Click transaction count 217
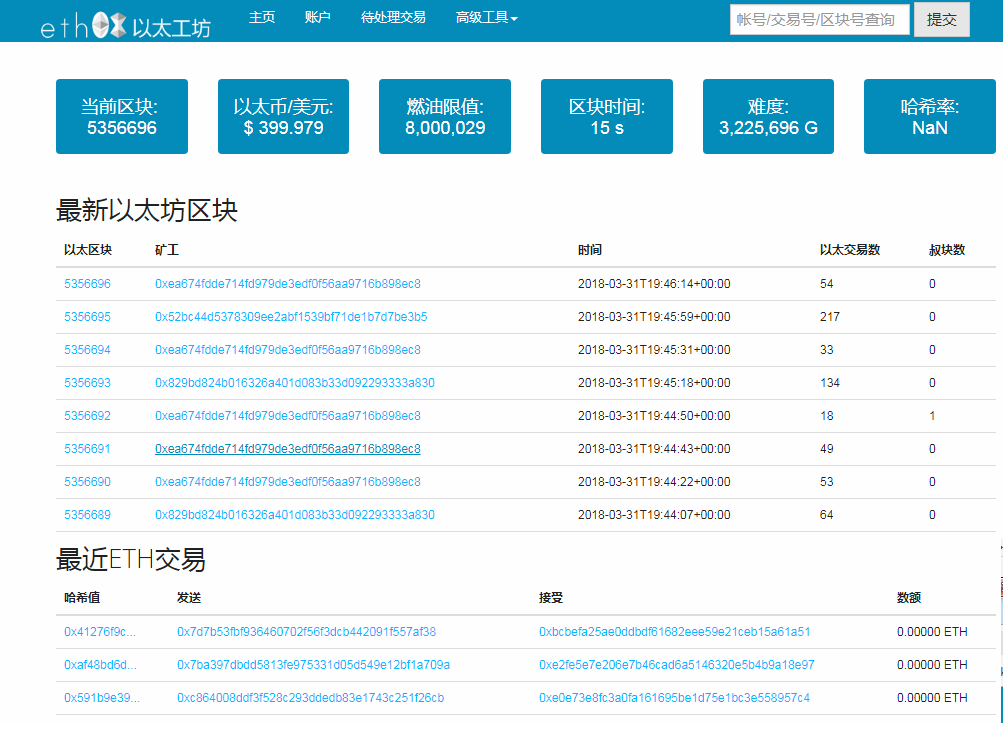 [x=830, y=317]
